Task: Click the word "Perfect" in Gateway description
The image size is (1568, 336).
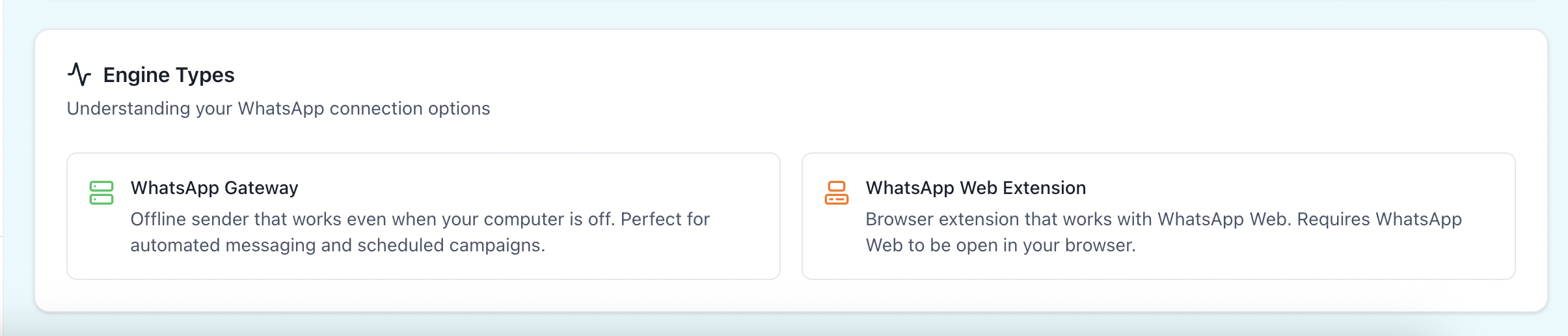Action: [651, 219]
